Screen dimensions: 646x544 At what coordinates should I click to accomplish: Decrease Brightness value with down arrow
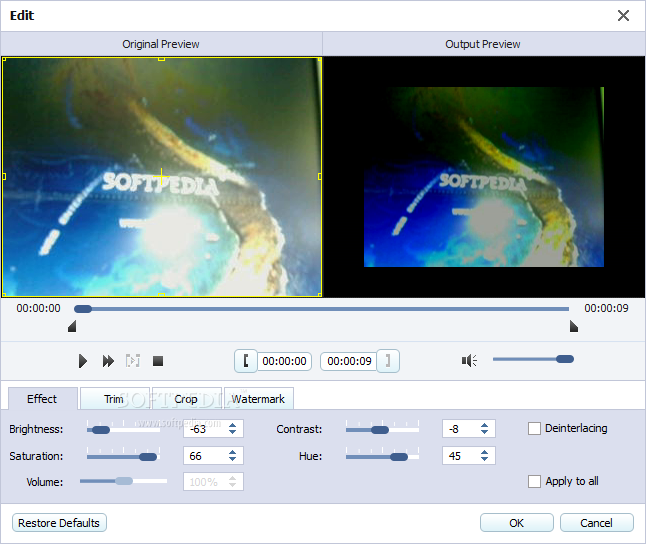(x=233, y=432)
